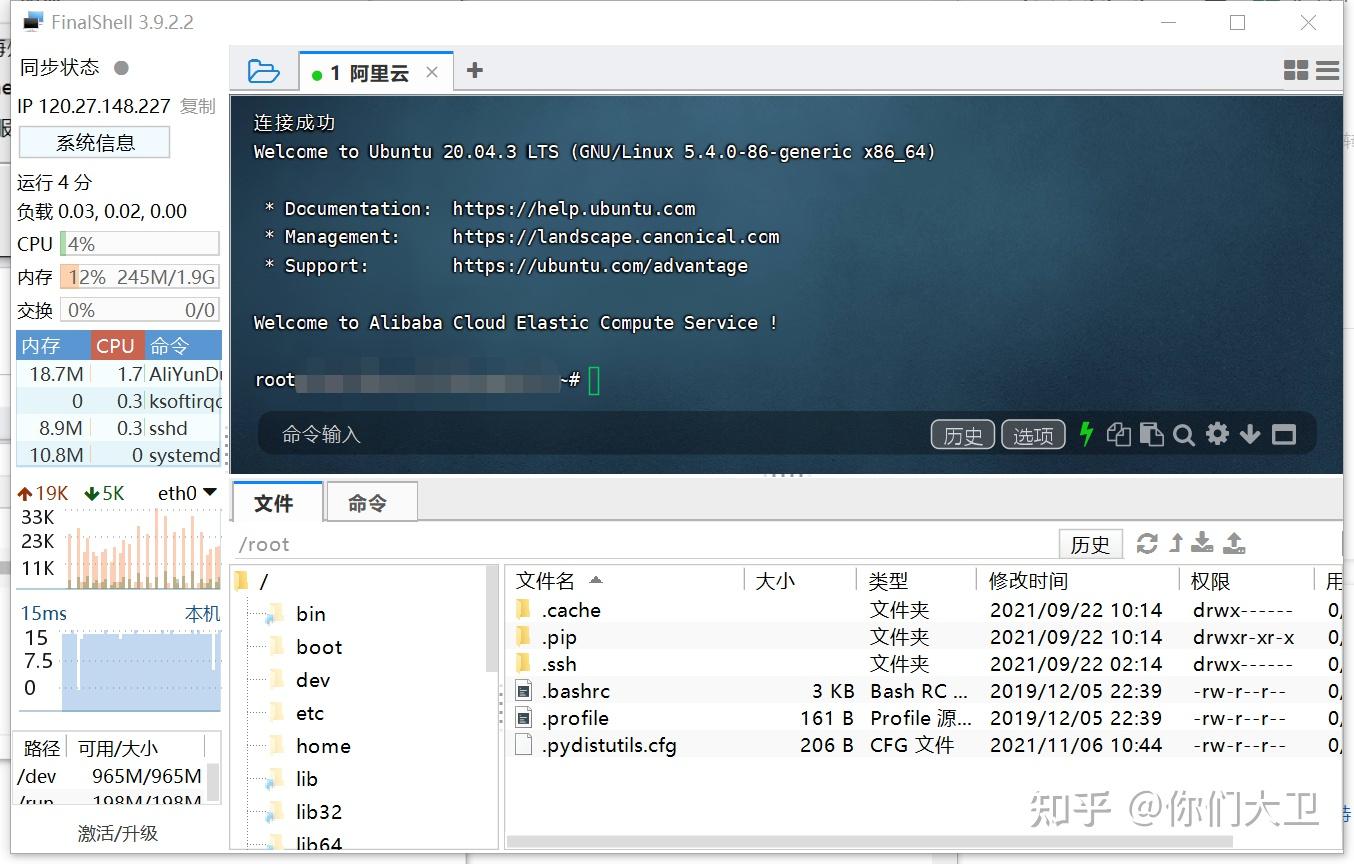Click the CPU 4% usage bar
Viewport: 1354px width, 864px height.
pyautogui.click(x=139, y=244)
